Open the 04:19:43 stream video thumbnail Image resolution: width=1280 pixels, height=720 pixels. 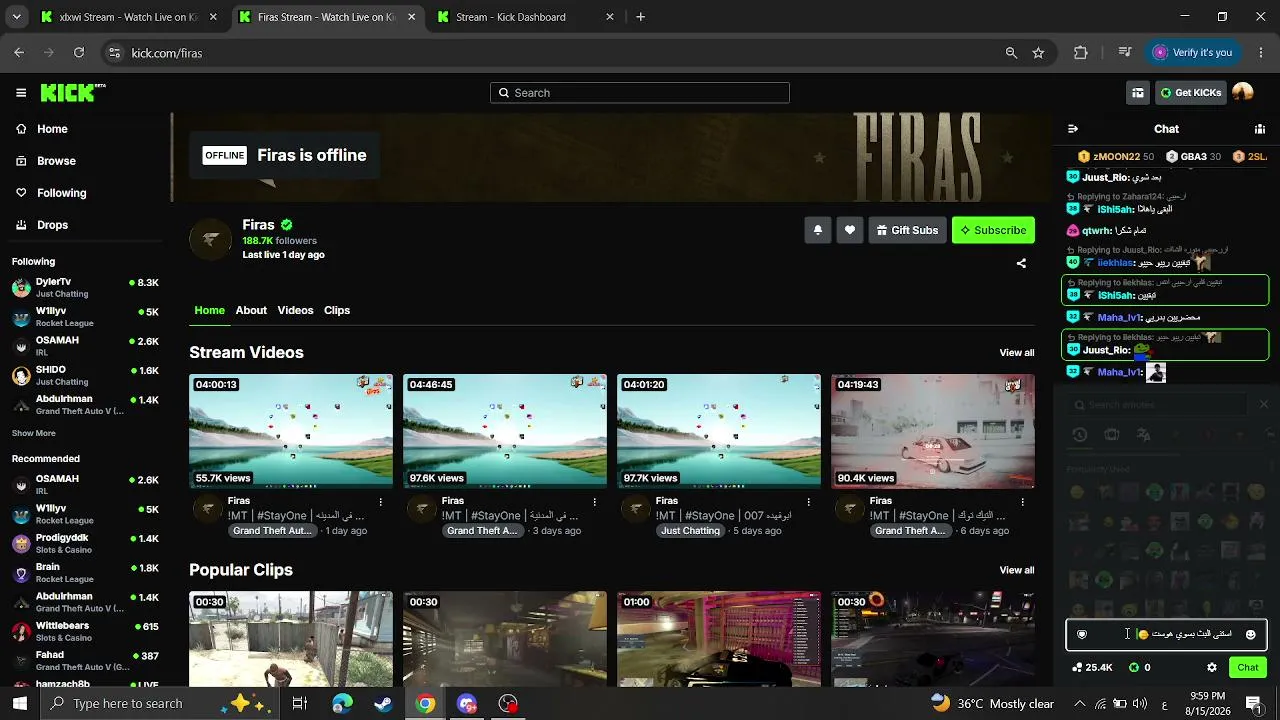coord(933,431)
